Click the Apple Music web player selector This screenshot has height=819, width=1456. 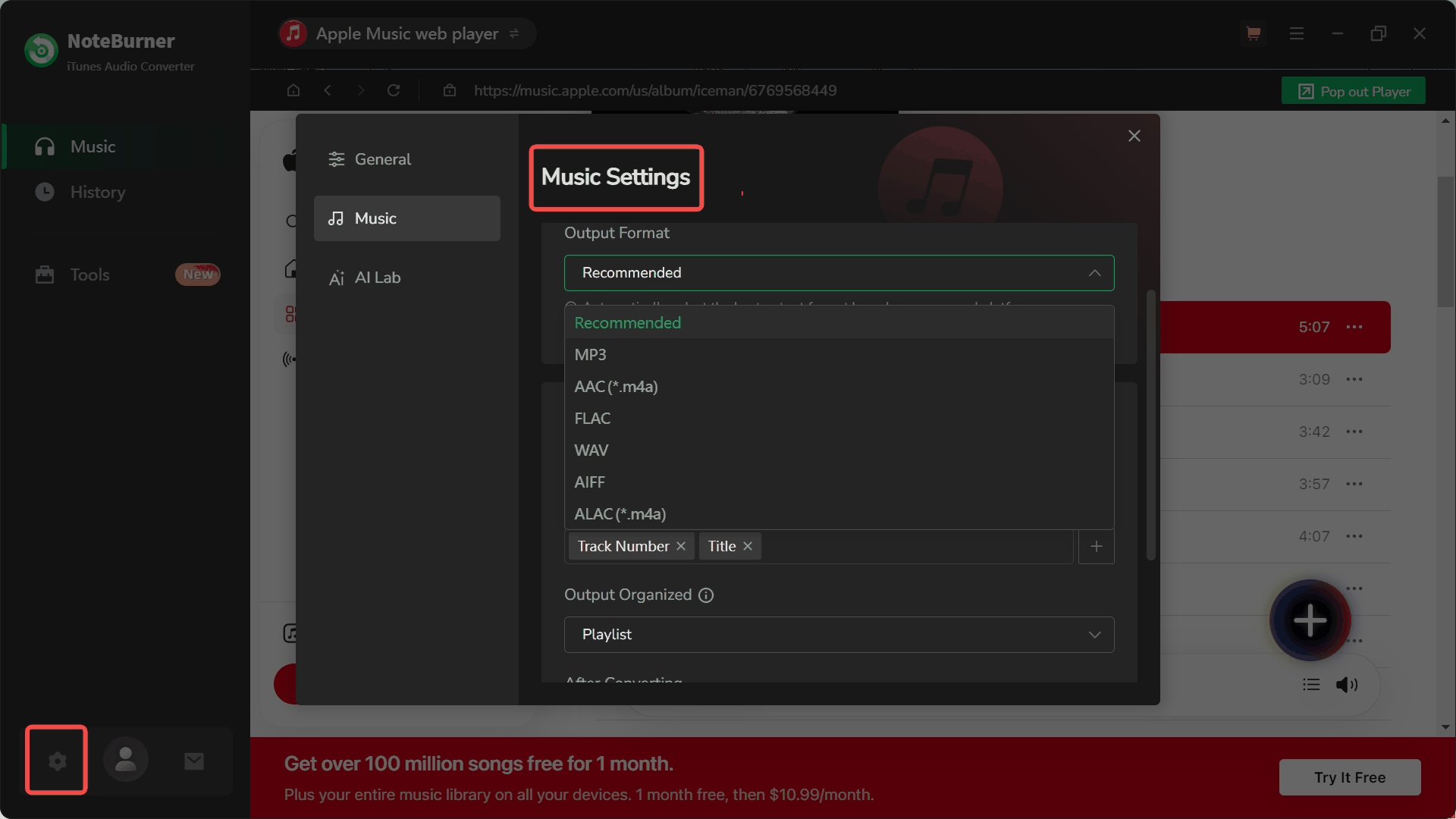tap(406, 33)
